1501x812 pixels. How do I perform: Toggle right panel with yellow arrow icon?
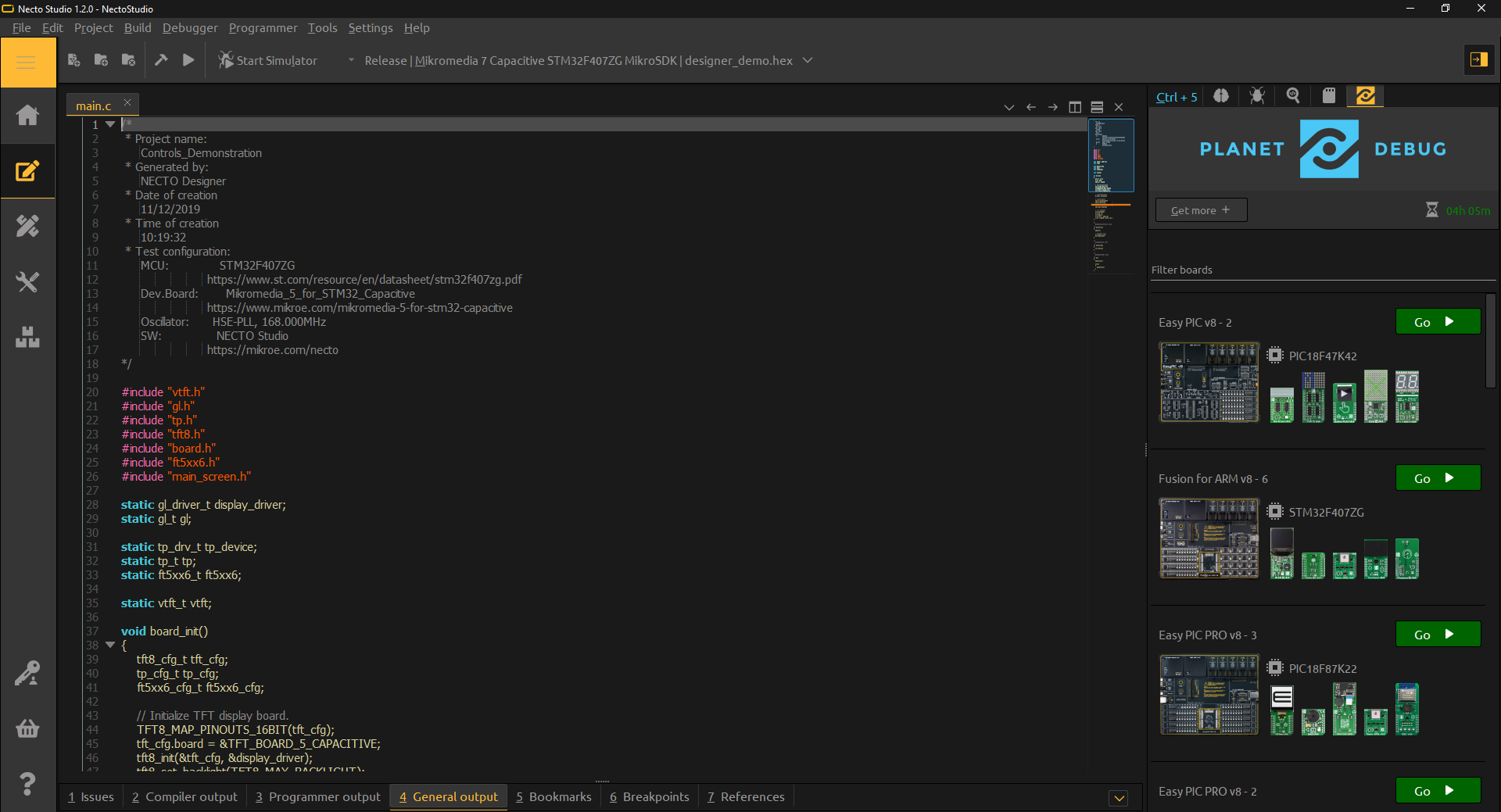(x=1478, y=59)
